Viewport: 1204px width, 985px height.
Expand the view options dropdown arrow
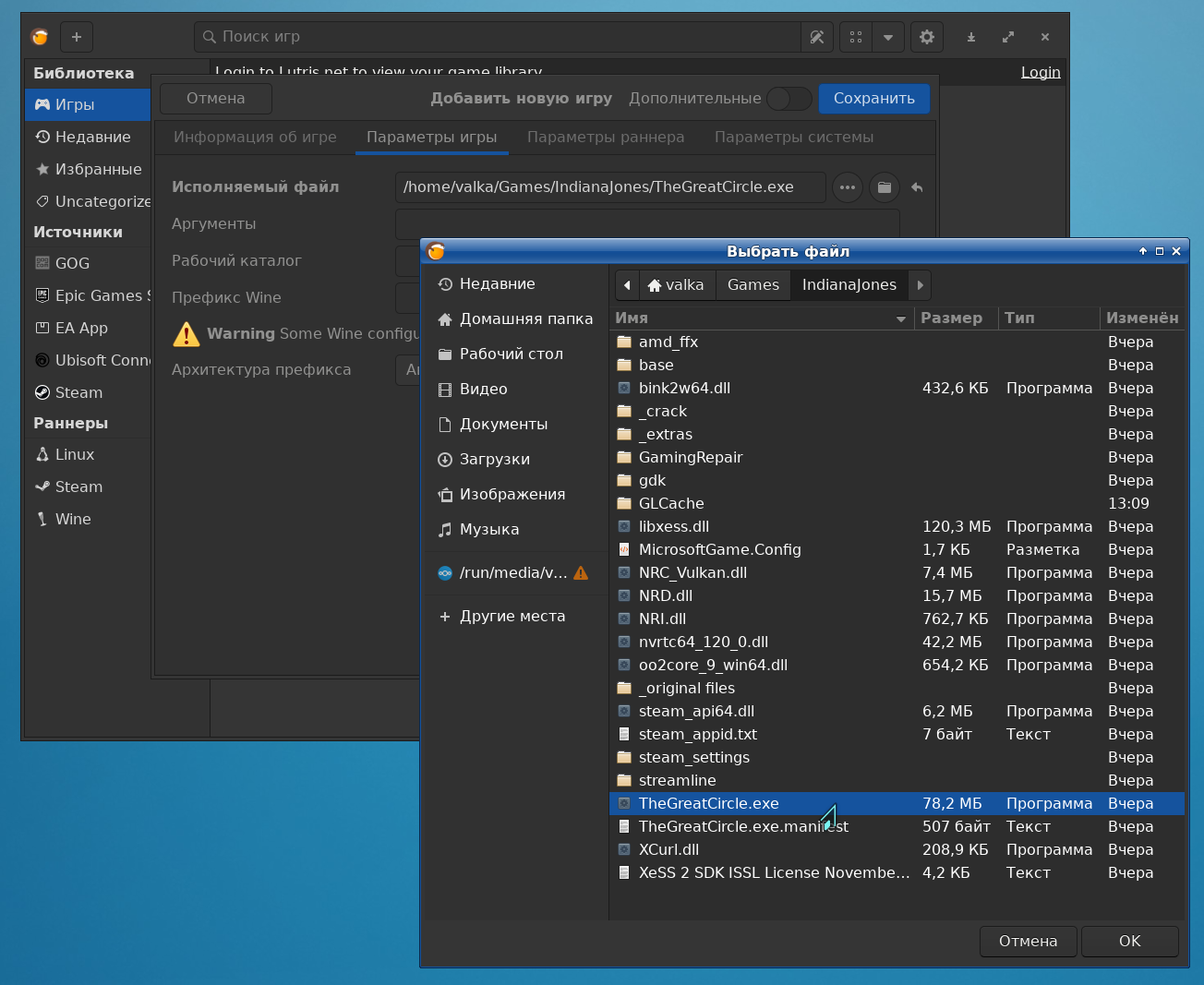pyautogui.click(x=888, y=37)
